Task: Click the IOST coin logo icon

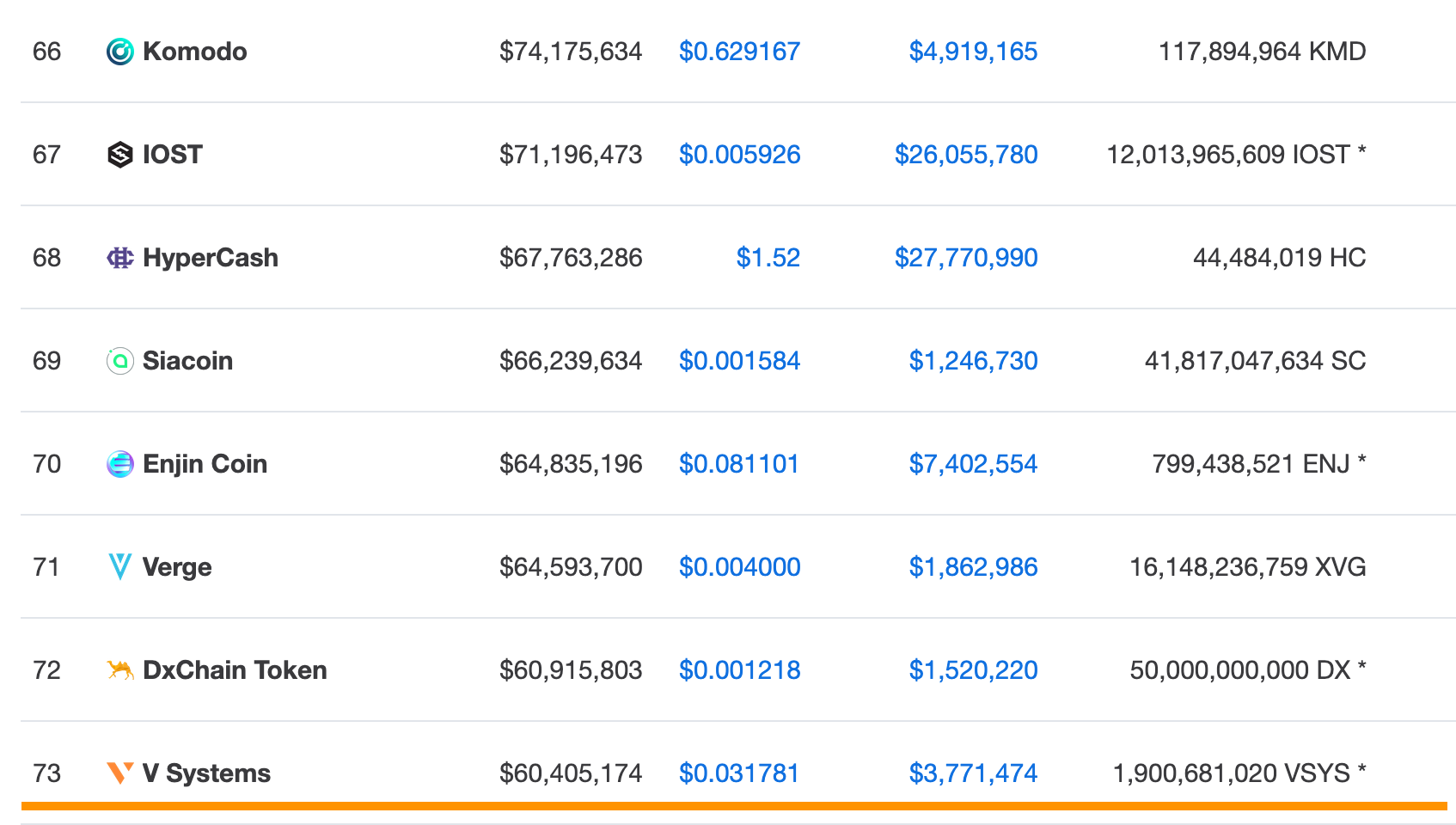Action: click(120, 155)
